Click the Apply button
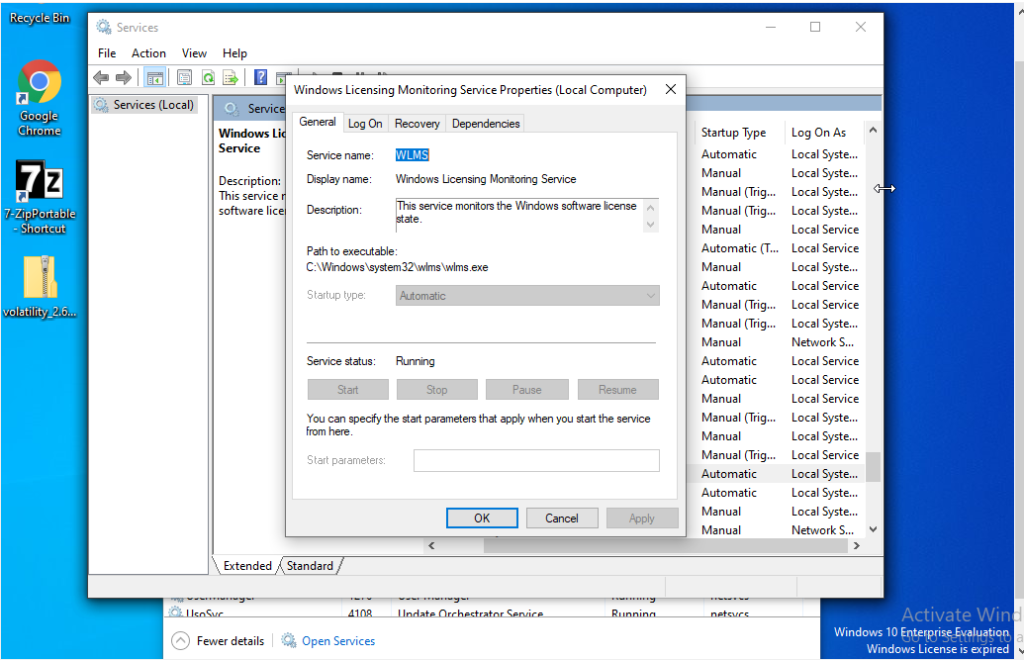Image resolution: width=1024 pixels, height=660 pixels. click(x=642, y=518)
